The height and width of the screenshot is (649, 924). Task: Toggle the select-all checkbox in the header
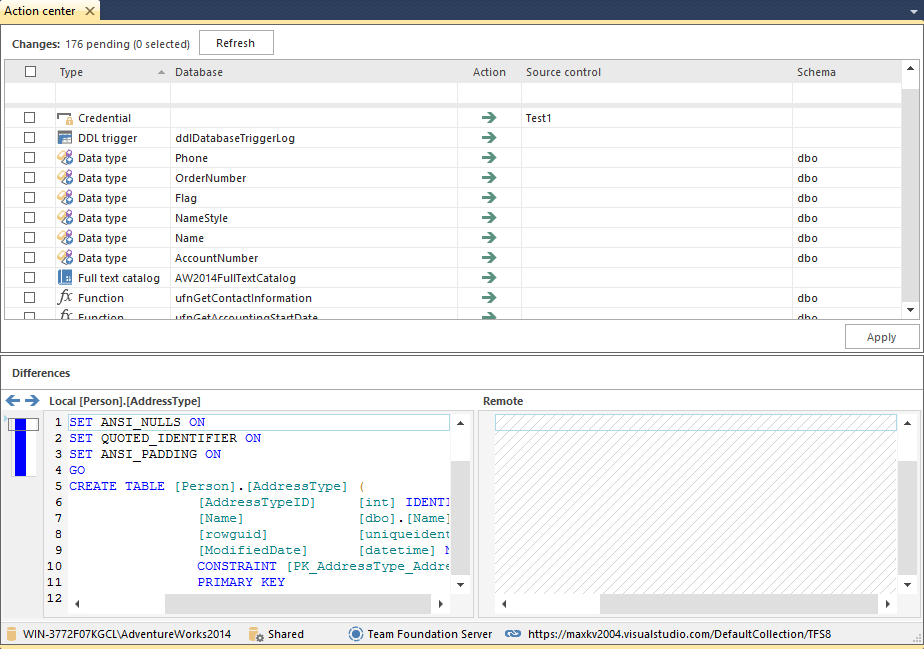[29, 71]
